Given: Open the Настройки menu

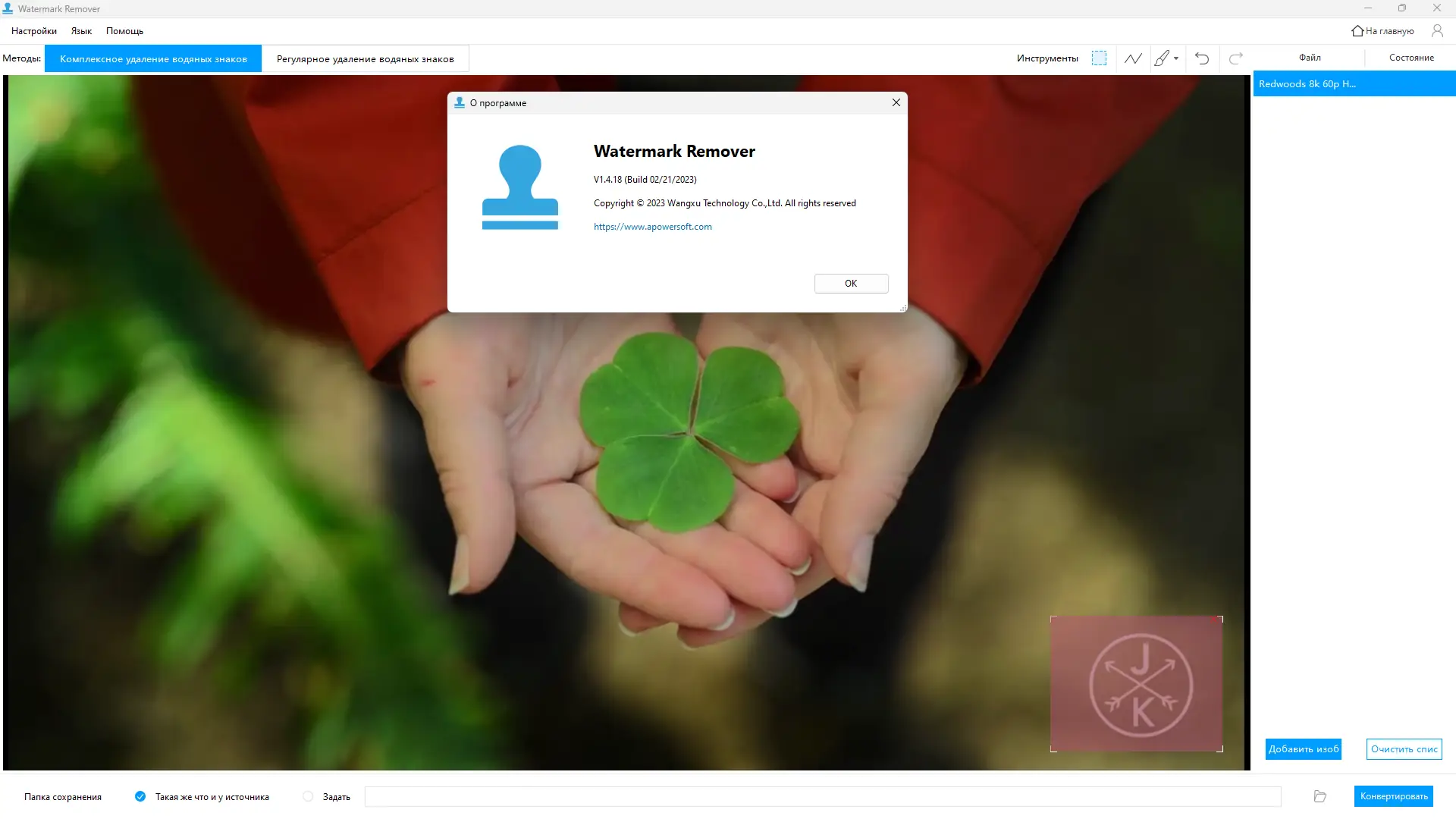Looking at the screenshot, I should pos(34,31).
